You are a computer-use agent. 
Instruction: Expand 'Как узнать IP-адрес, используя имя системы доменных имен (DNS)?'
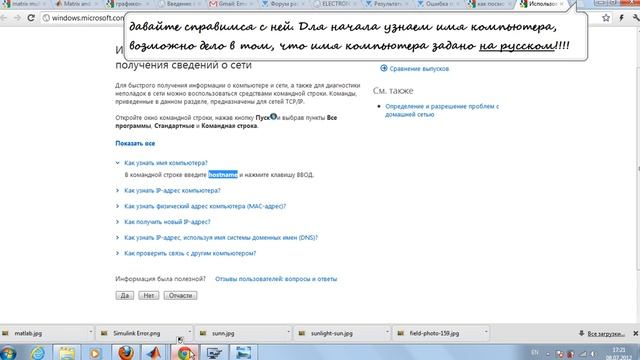[221, 238]
